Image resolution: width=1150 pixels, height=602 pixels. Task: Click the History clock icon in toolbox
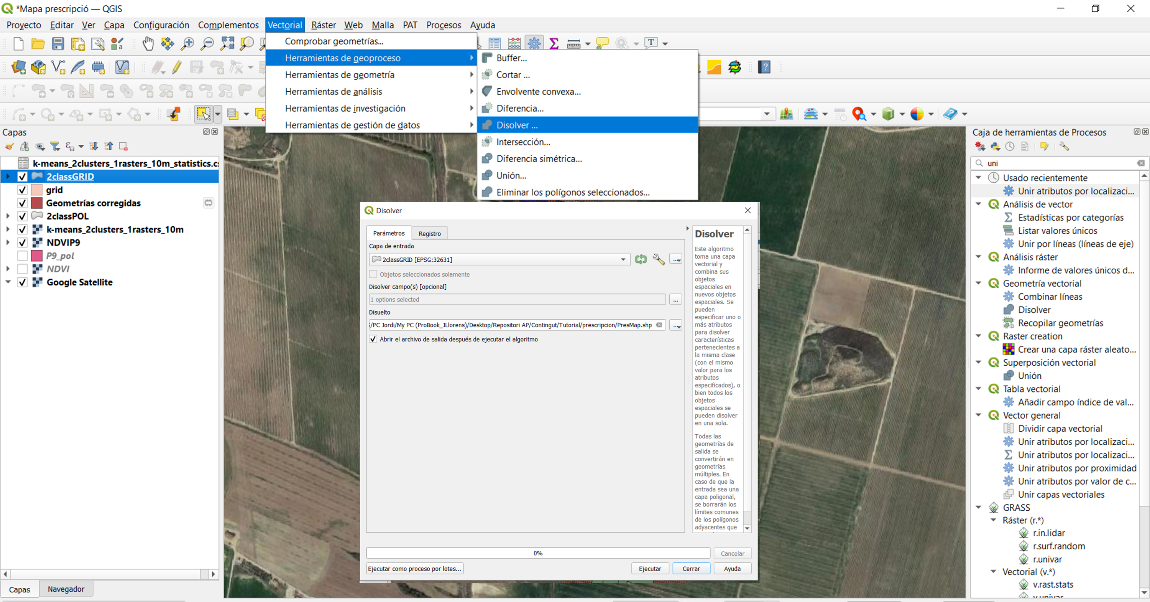(x=1010, y=147)
